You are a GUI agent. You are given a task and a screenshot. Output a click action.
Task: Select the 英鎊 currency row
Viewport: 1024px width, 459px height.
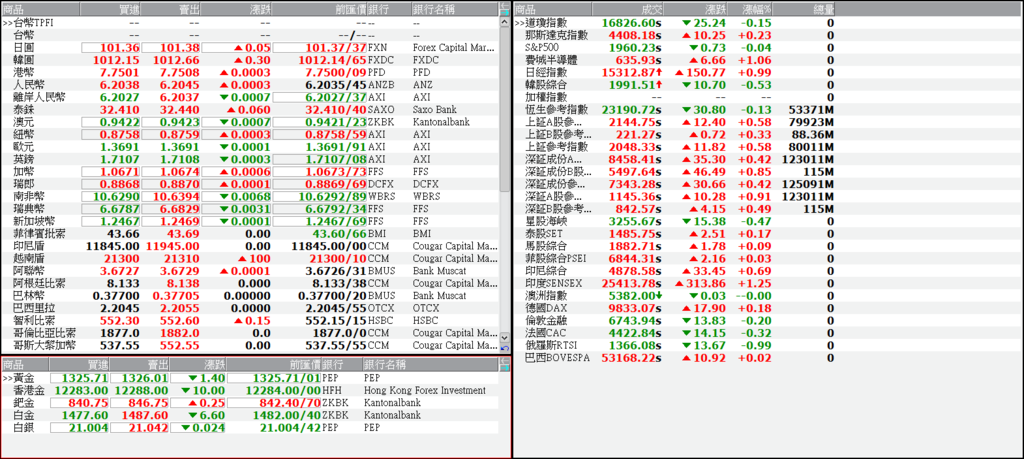(x=249, y=159)
